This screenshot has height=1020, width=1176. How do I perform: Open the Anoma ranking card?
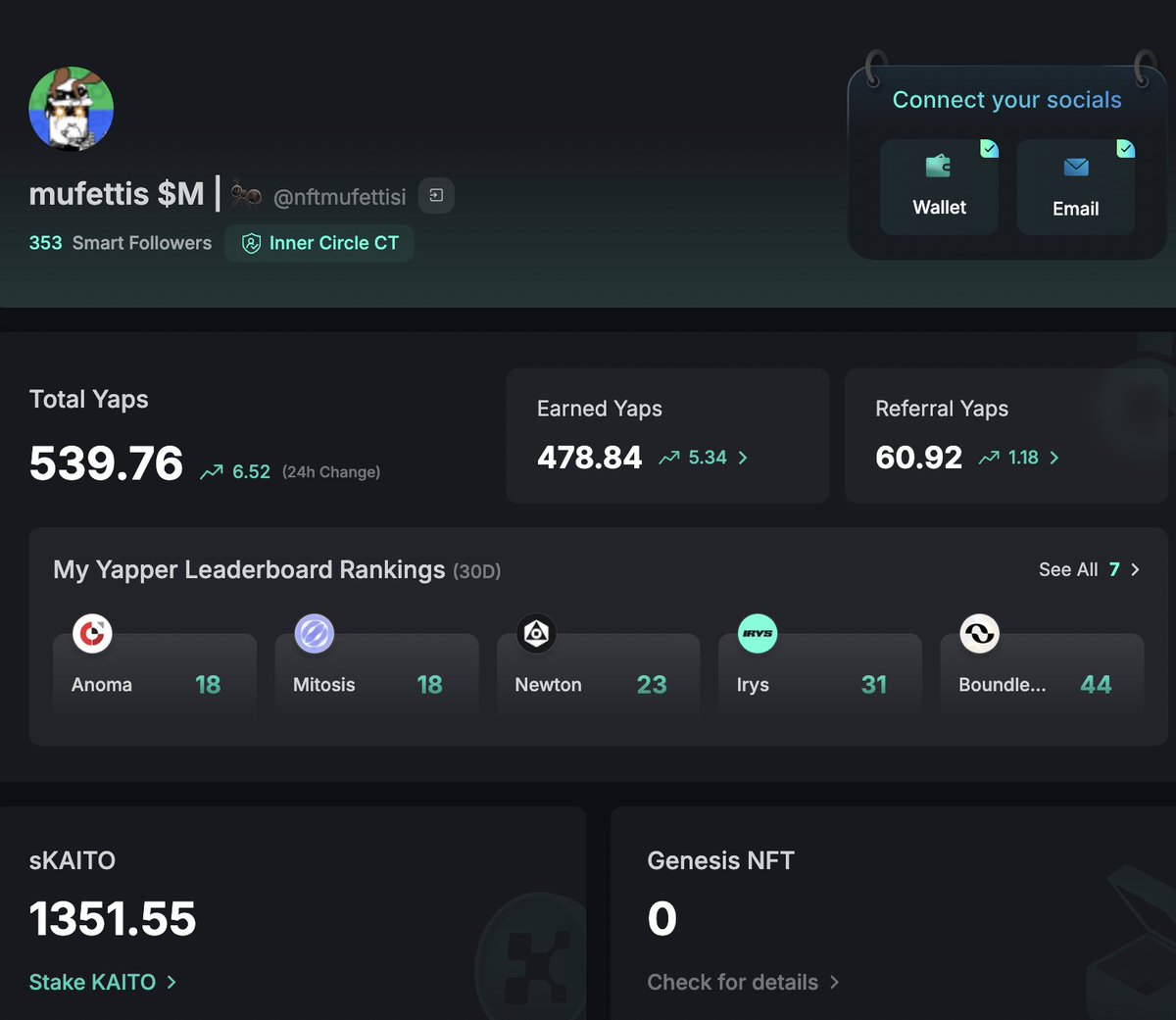155,677
